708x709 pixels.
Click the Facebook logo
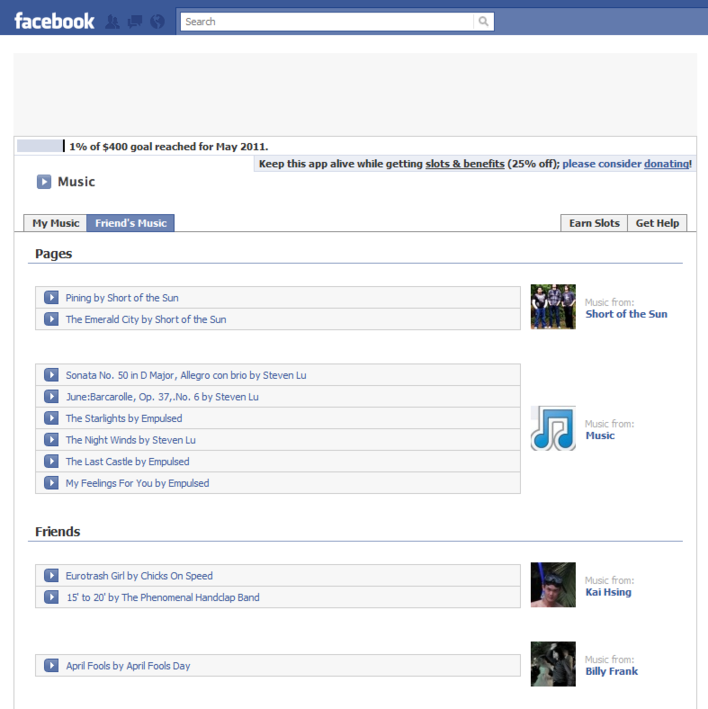(x=54, y=21)
